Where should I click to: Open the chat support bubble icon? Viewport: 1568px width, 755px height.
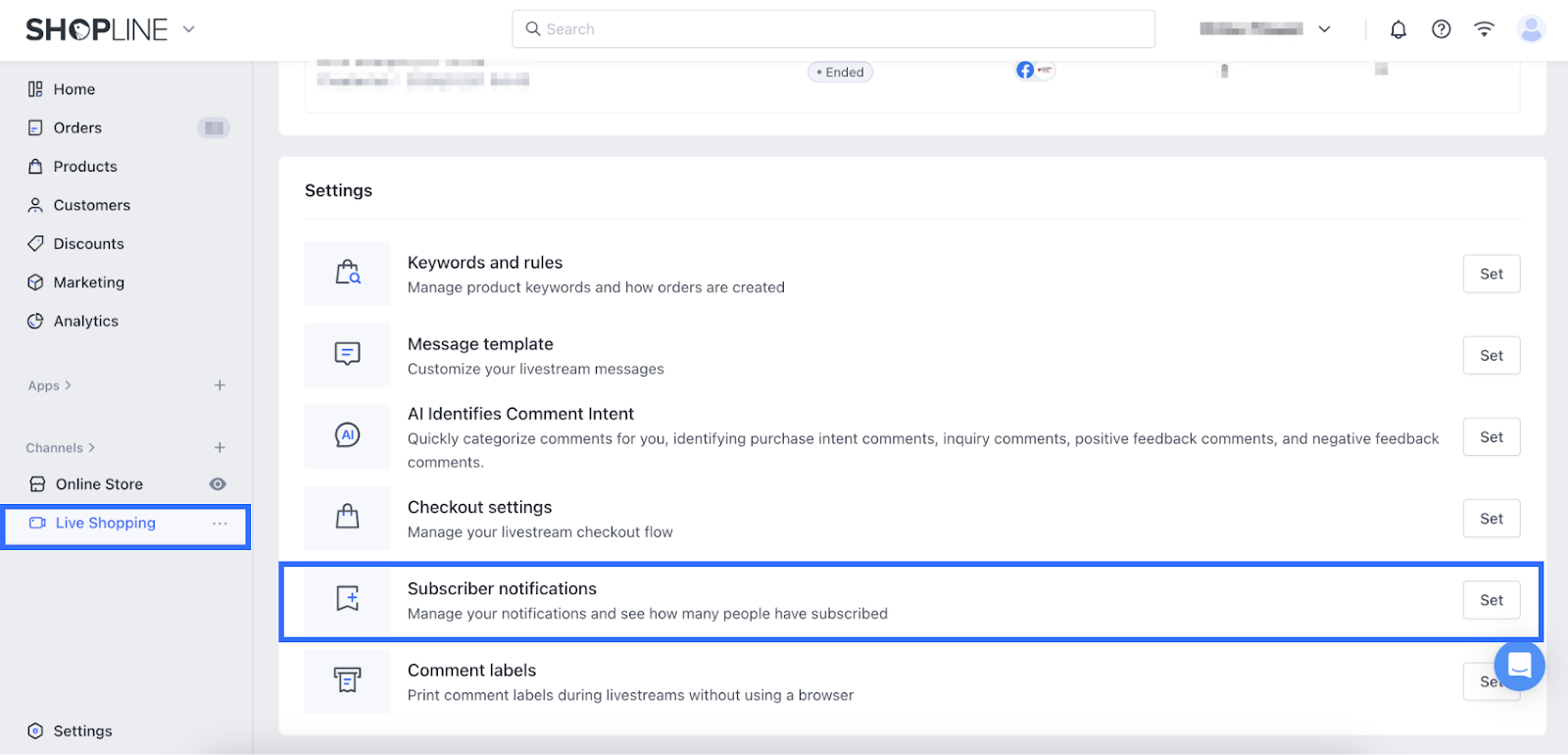[1519, 666]
